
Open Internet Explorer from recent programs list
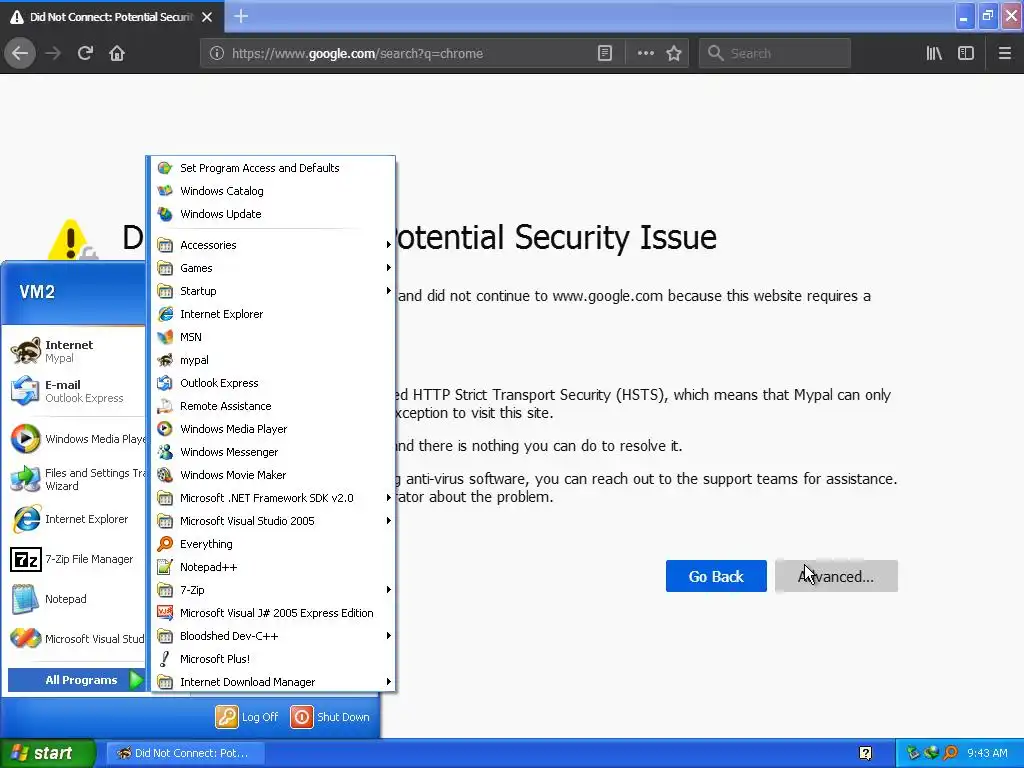pos(76,519)
